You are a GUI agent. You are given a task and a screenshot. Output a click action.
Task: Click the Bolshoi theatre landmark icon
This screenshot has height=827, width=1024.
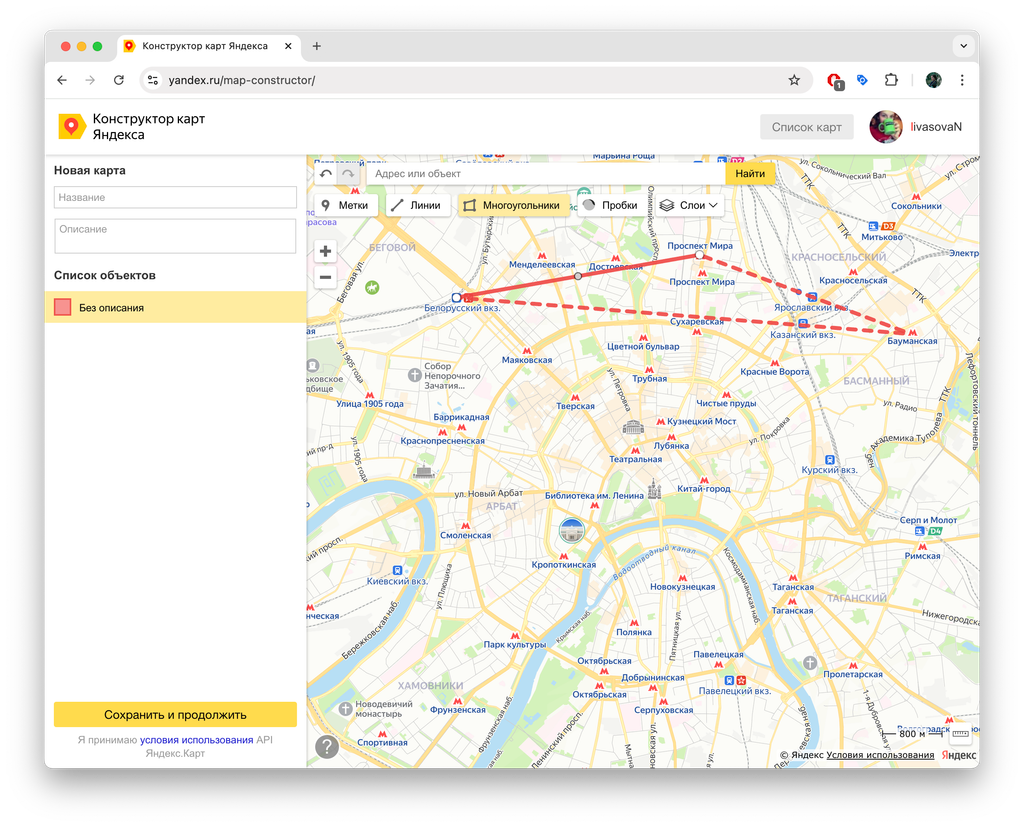point(633,428)
